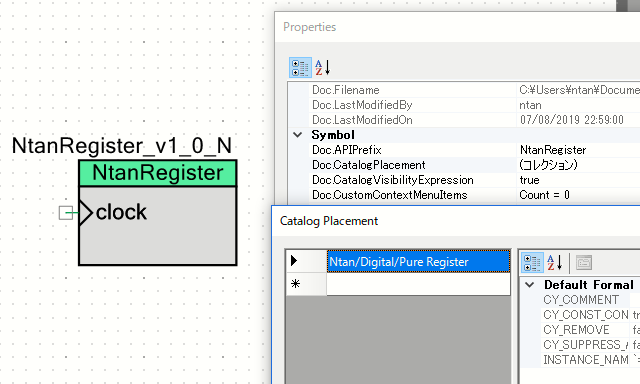The width and height of the screenshot is (640, 384).
Task: Click the empty new-entry cell in the placement list
Action: point(418,284)
